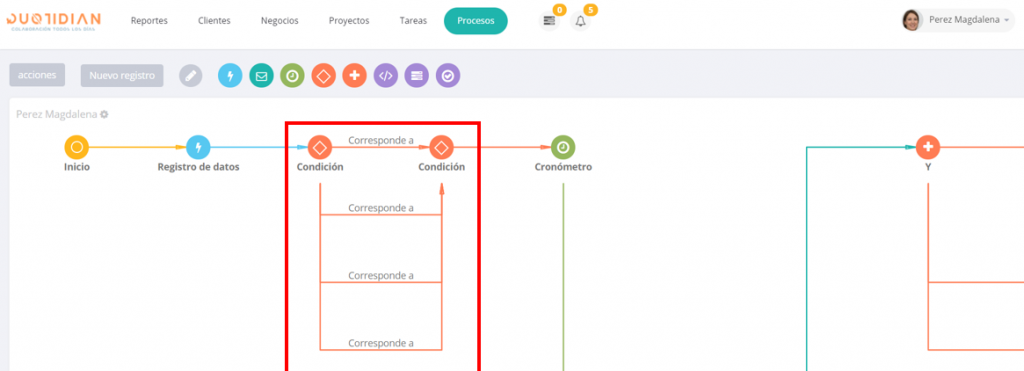Select the purple checkmark toolbar icon
Screen dimensions: 1024x371
point(448,76)
